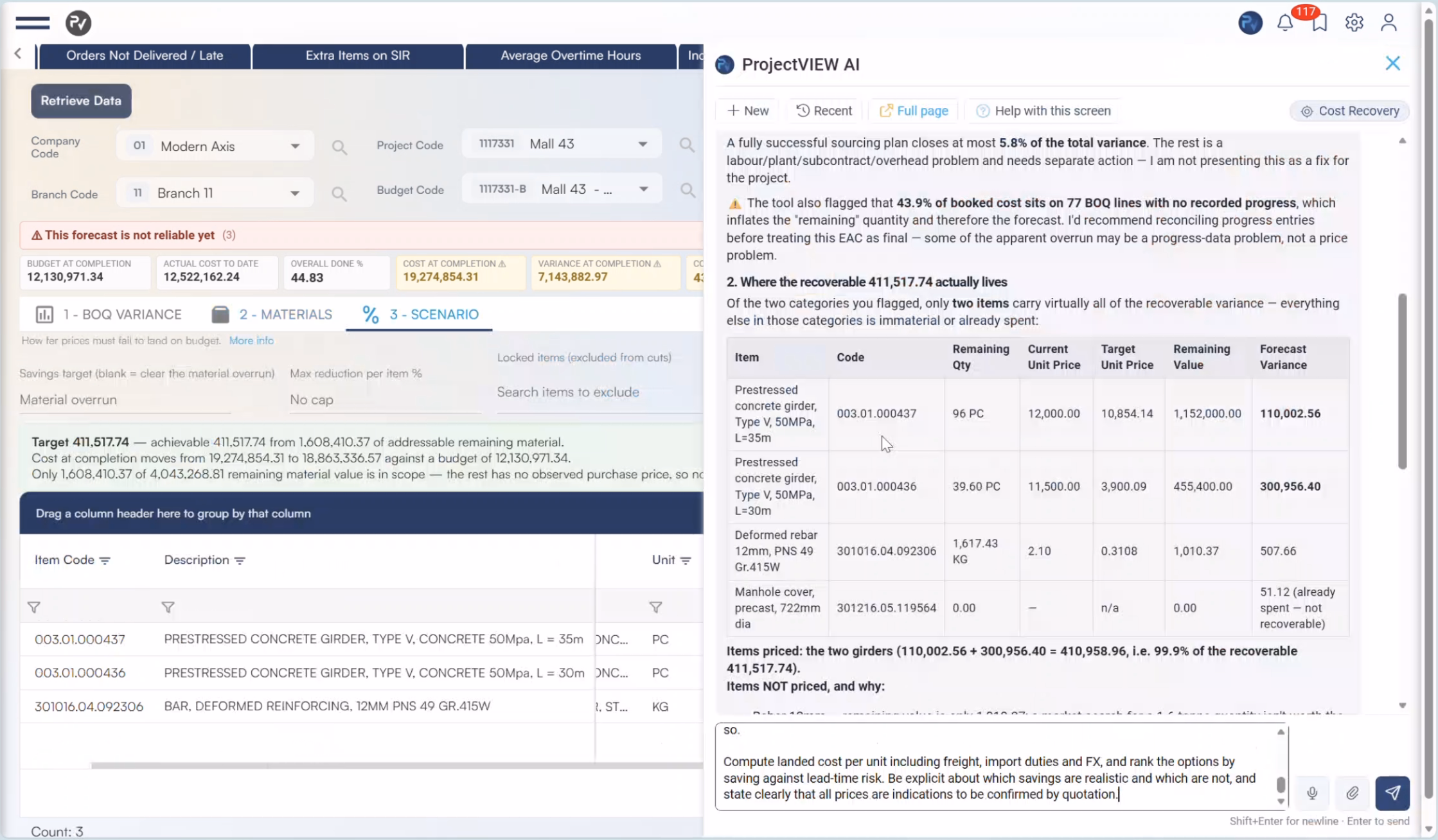Image resolution: width=1438 pixels, height=840 pixels.
Task: Click filter funnel under Unit column
Action: pos(655,607)
